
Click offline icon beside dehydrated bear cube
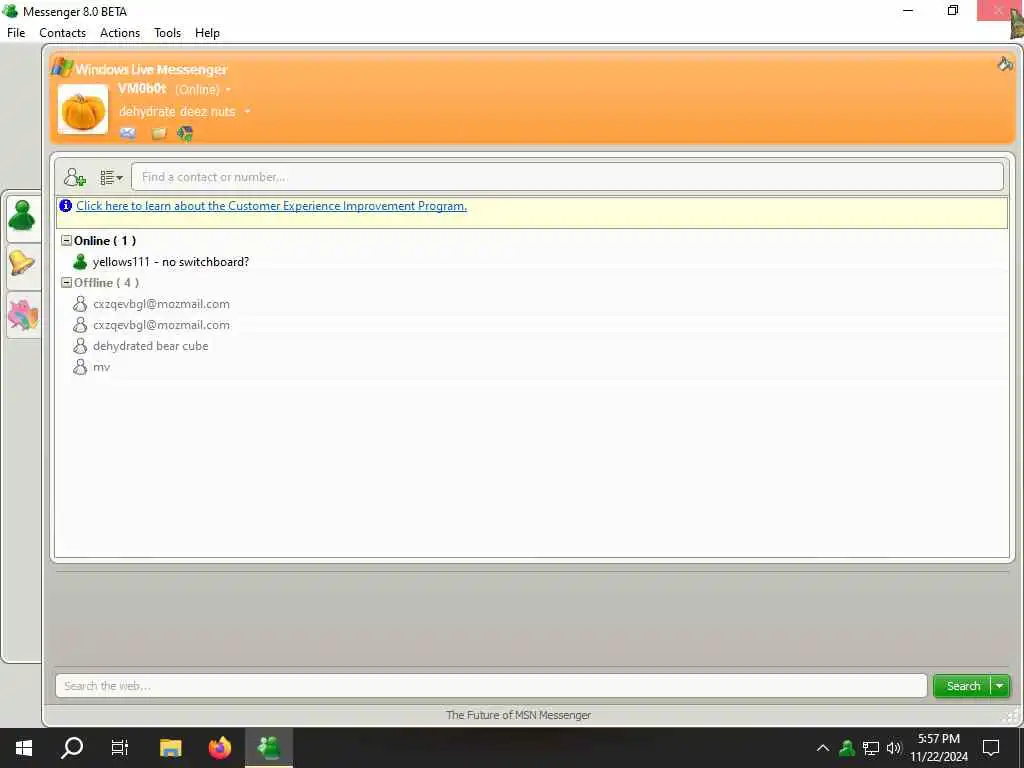[80, 346]
